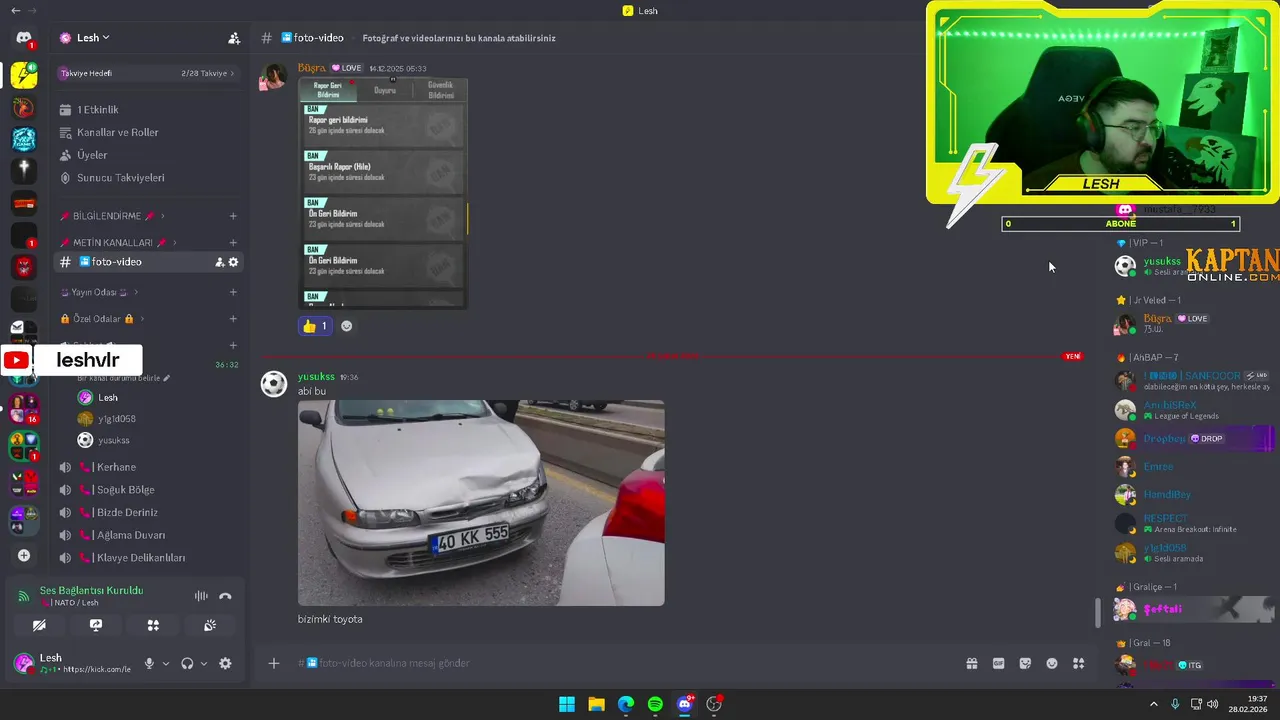Add channel to METİN KANALLARI category
The image size is (1280, 720).
click(x=233, y=243)
